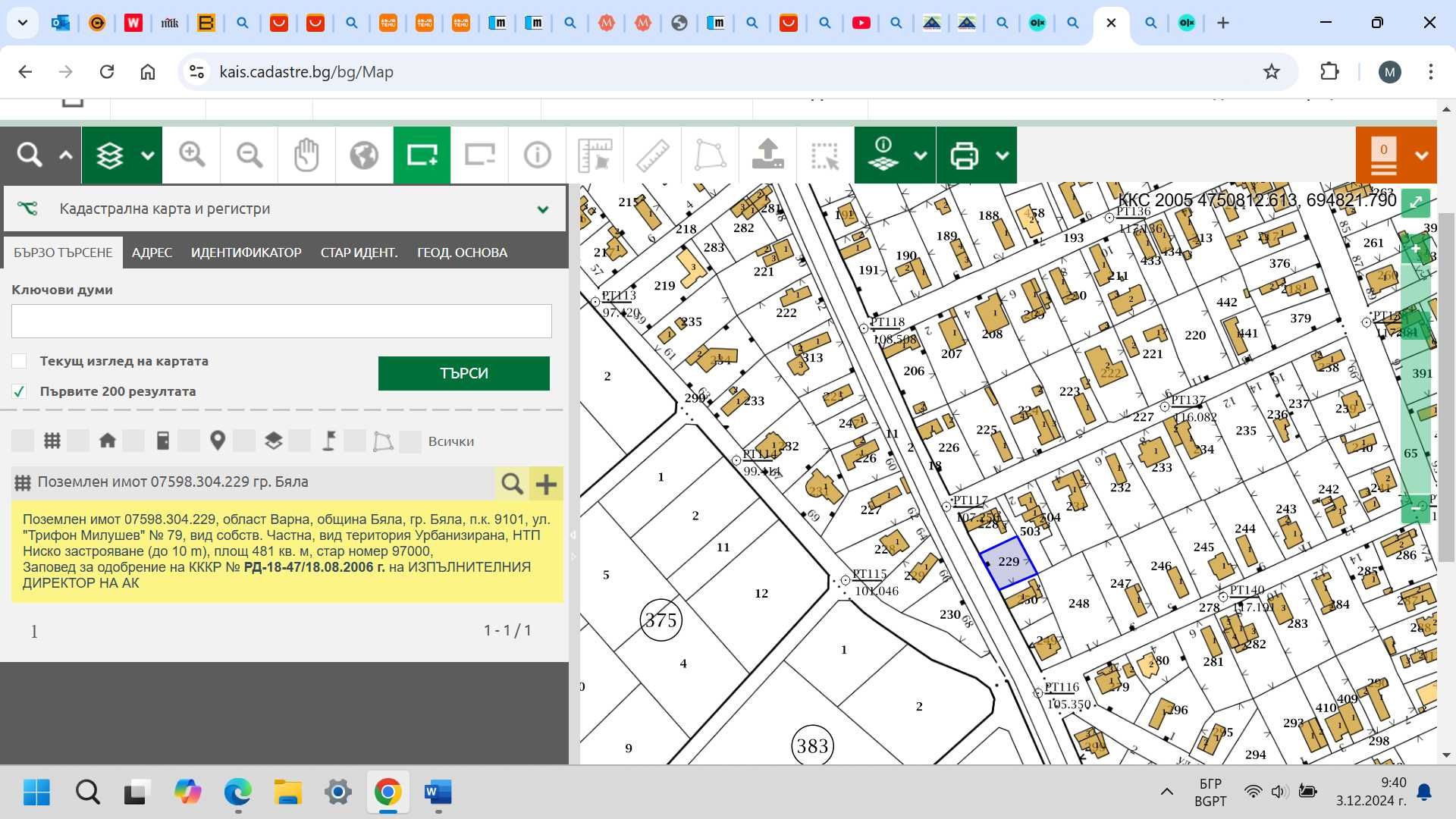Viewport: 1456px width, 819px height.
Task: Open the map layers tool
Action: click(110, 155)
